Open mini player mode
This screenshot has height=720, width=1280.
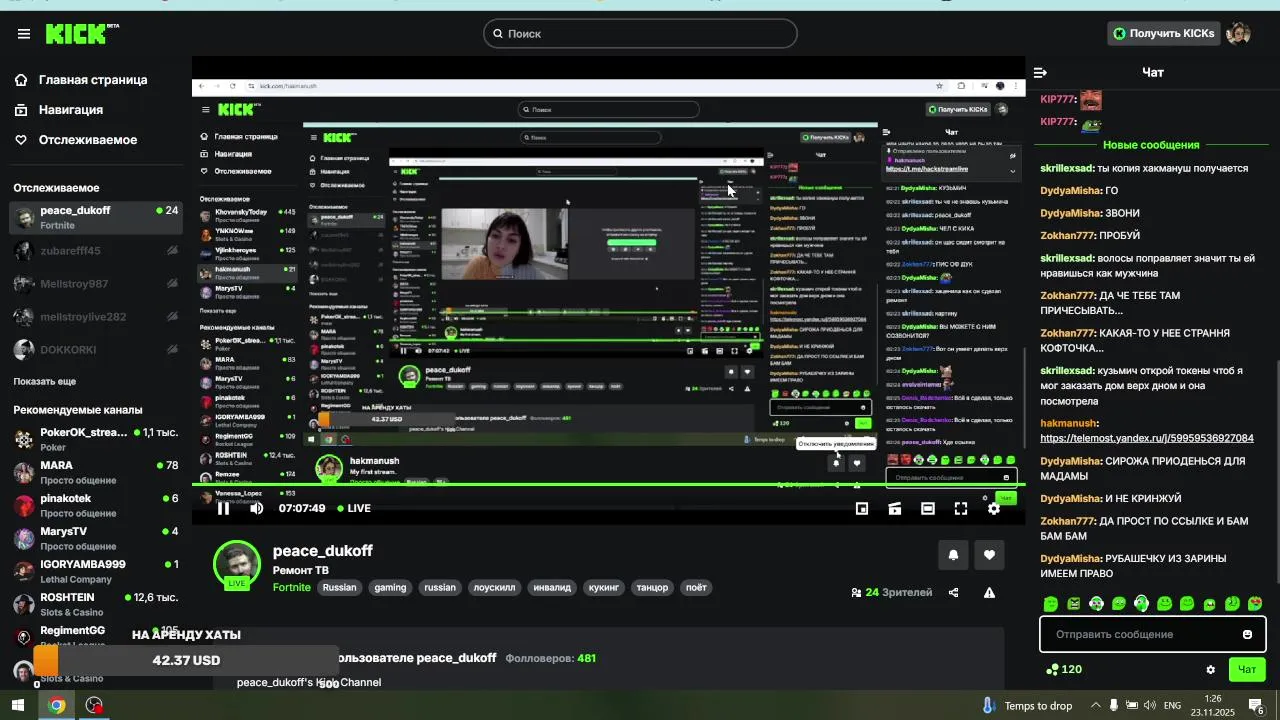point(862,509)
